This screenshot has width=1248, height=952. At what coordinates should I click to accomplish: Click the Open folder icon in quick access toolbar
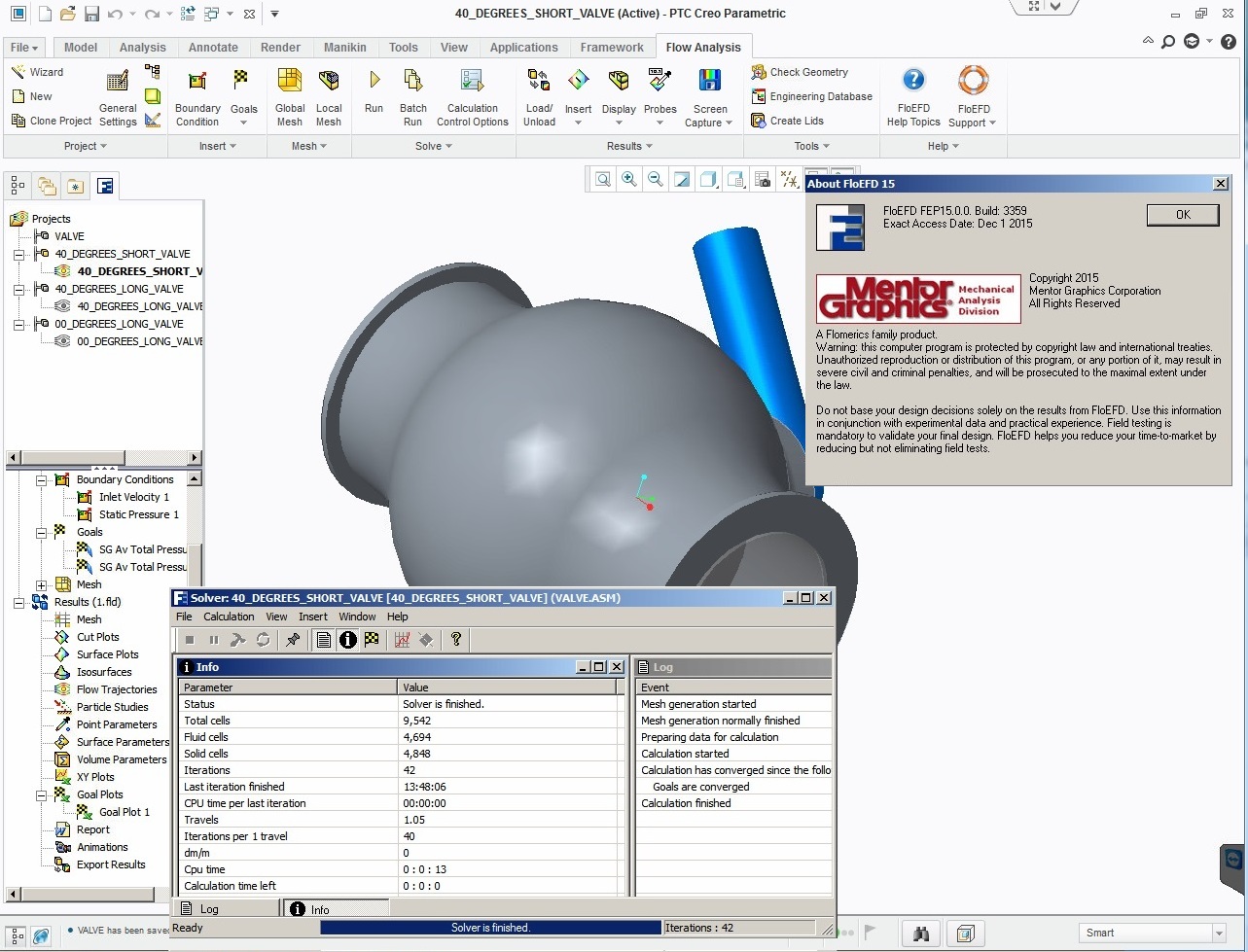(67, 14)
